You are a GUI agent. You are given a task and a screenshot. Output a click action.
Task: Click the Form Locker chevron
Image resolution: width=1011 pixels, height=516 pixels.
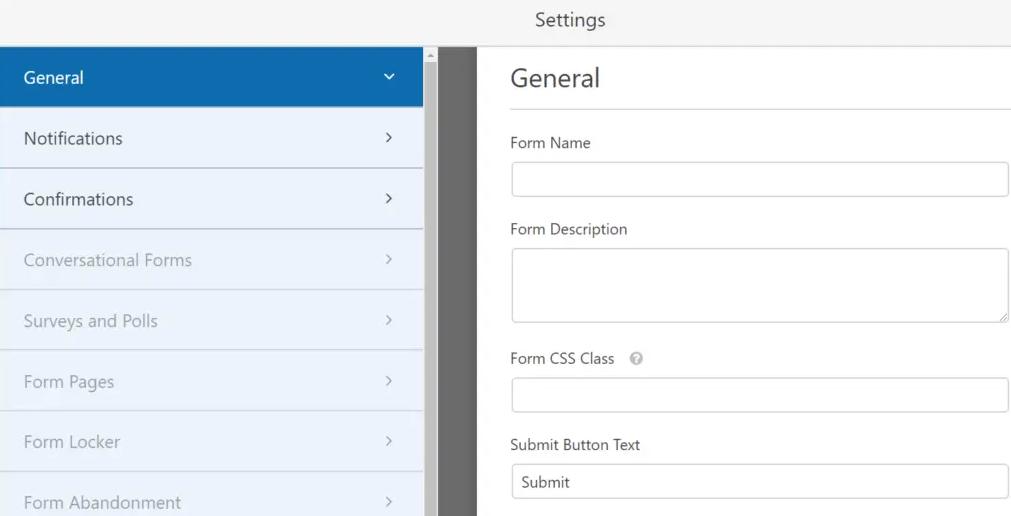click(389, 442)
